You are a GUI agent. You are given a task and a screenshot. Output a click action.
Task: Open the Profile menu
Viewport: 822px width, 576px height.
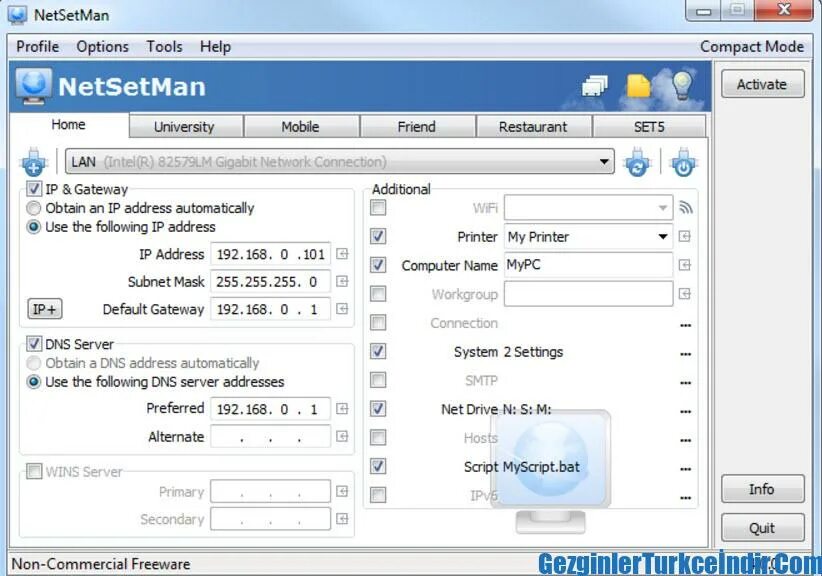[37, 47]
